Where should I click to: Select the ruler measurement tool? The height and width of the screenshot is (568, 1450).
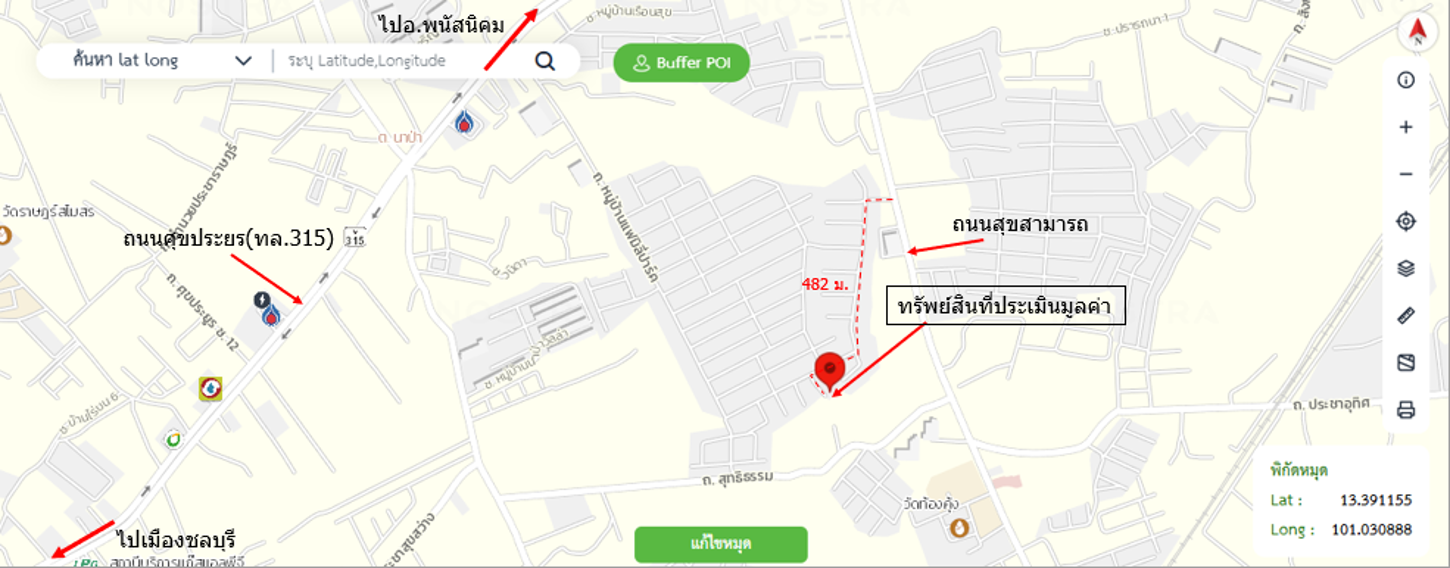tap(1406, 316)
